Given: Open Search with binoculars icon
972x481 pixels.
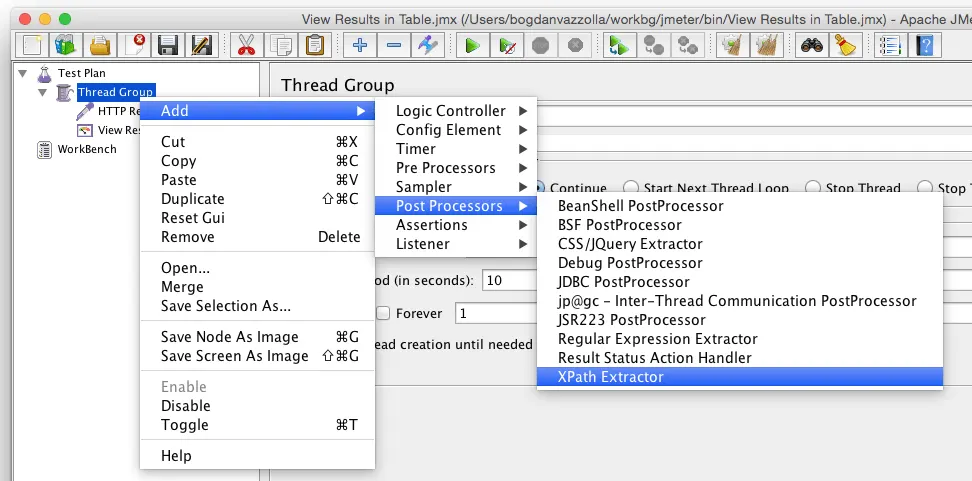Looking at the screenshot, I should point(811,45).
